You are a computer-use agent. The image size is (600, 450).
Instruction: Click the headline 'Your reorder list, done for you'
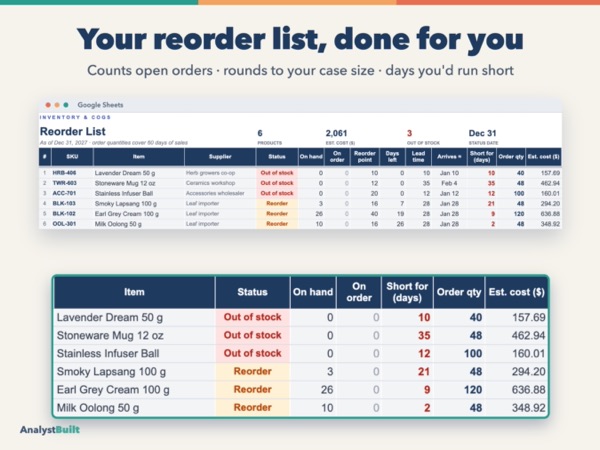300,40
